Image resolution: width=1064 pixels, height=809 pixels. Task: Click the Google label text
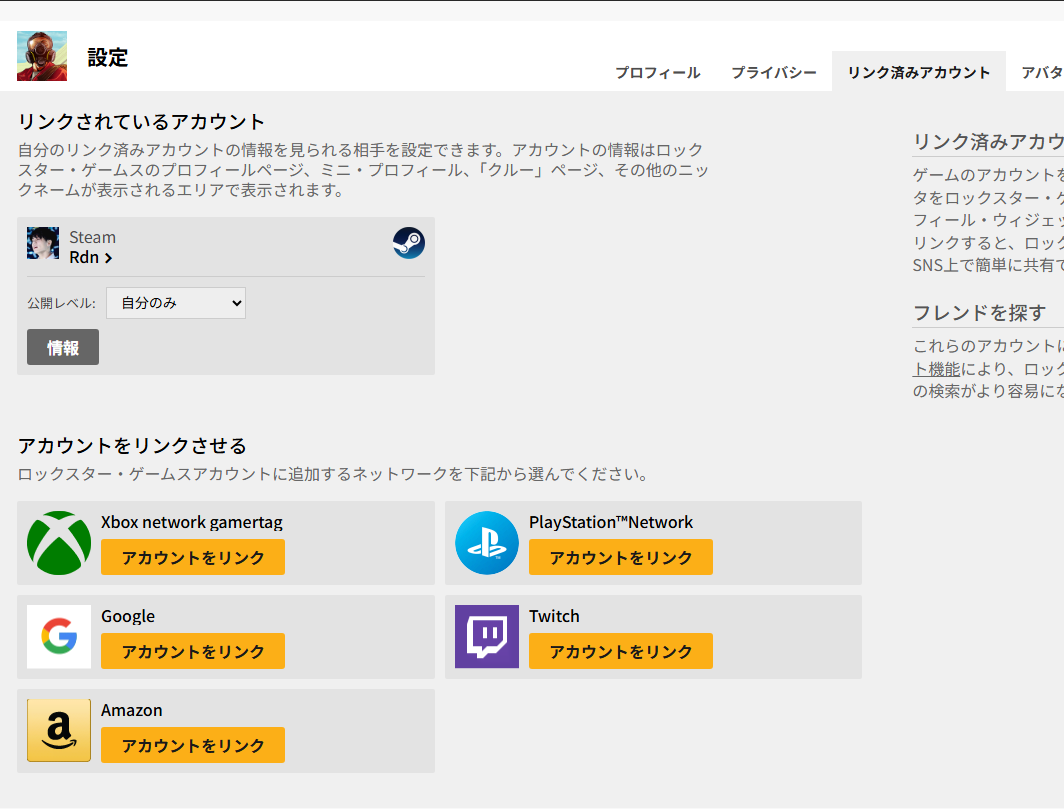128,616
